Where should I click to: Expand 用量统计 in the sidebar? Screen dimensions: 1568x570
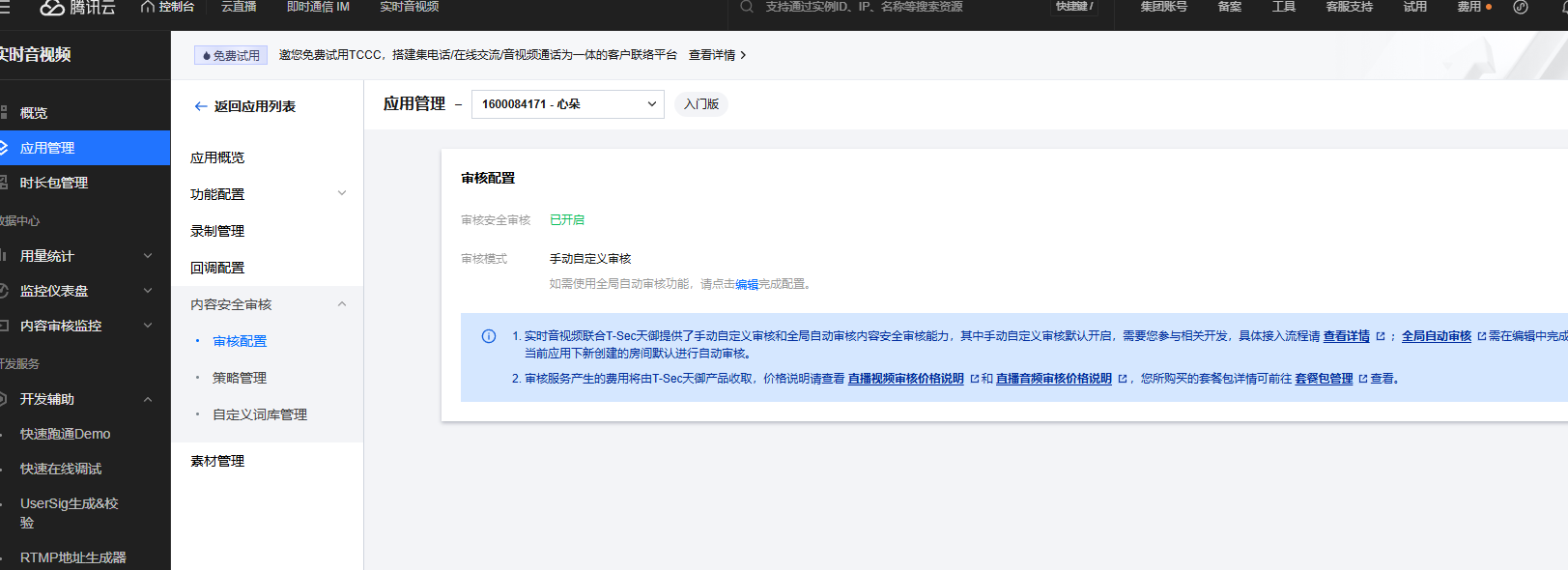coord(148,256)
